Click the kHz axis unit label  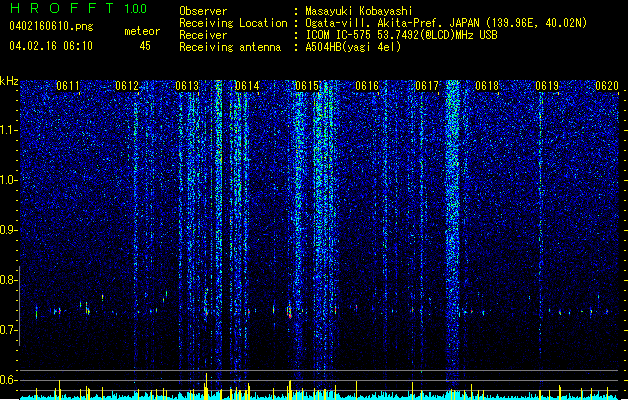click(9, 81)
